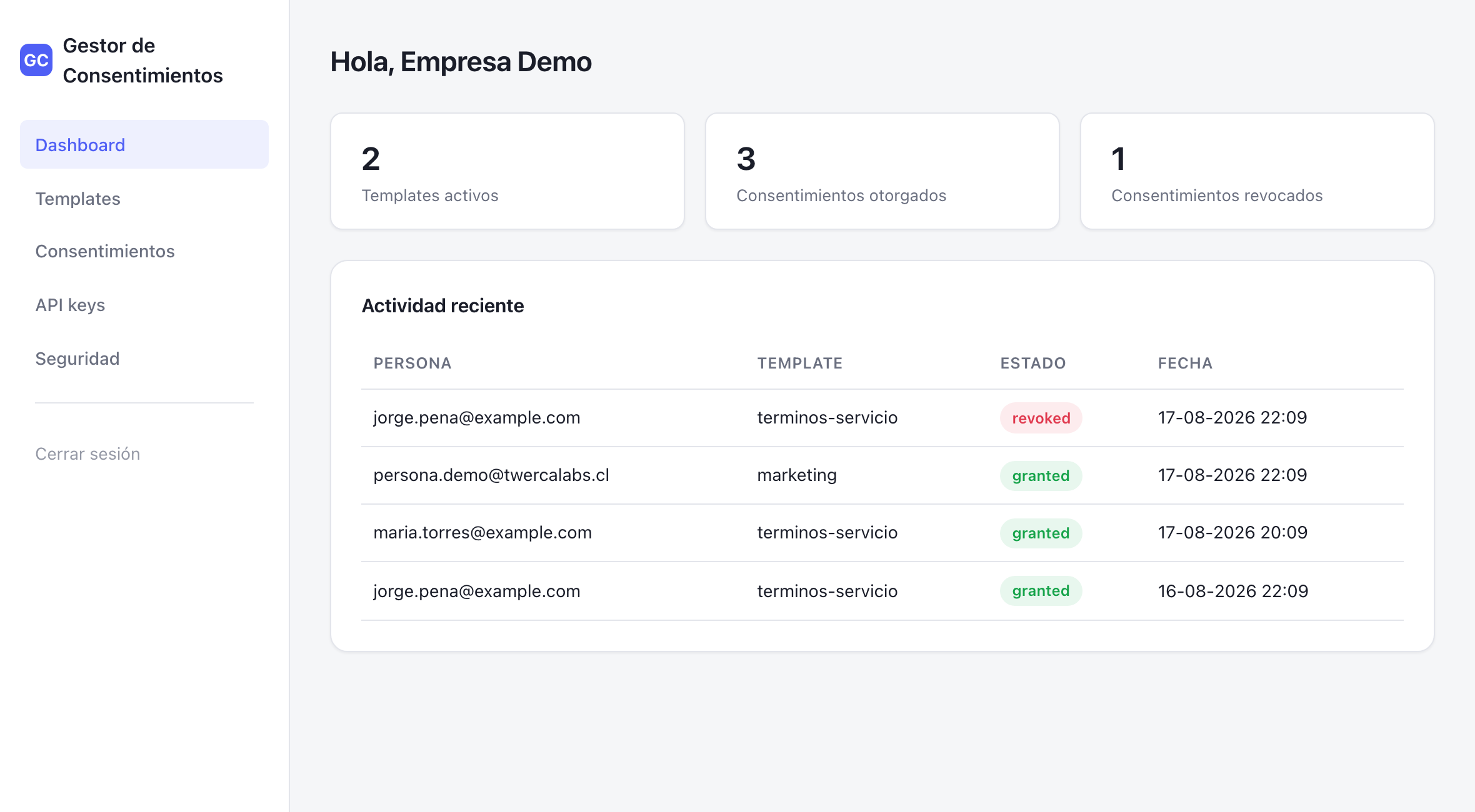Select the Consentimientos otorgados card

point(882,171)
